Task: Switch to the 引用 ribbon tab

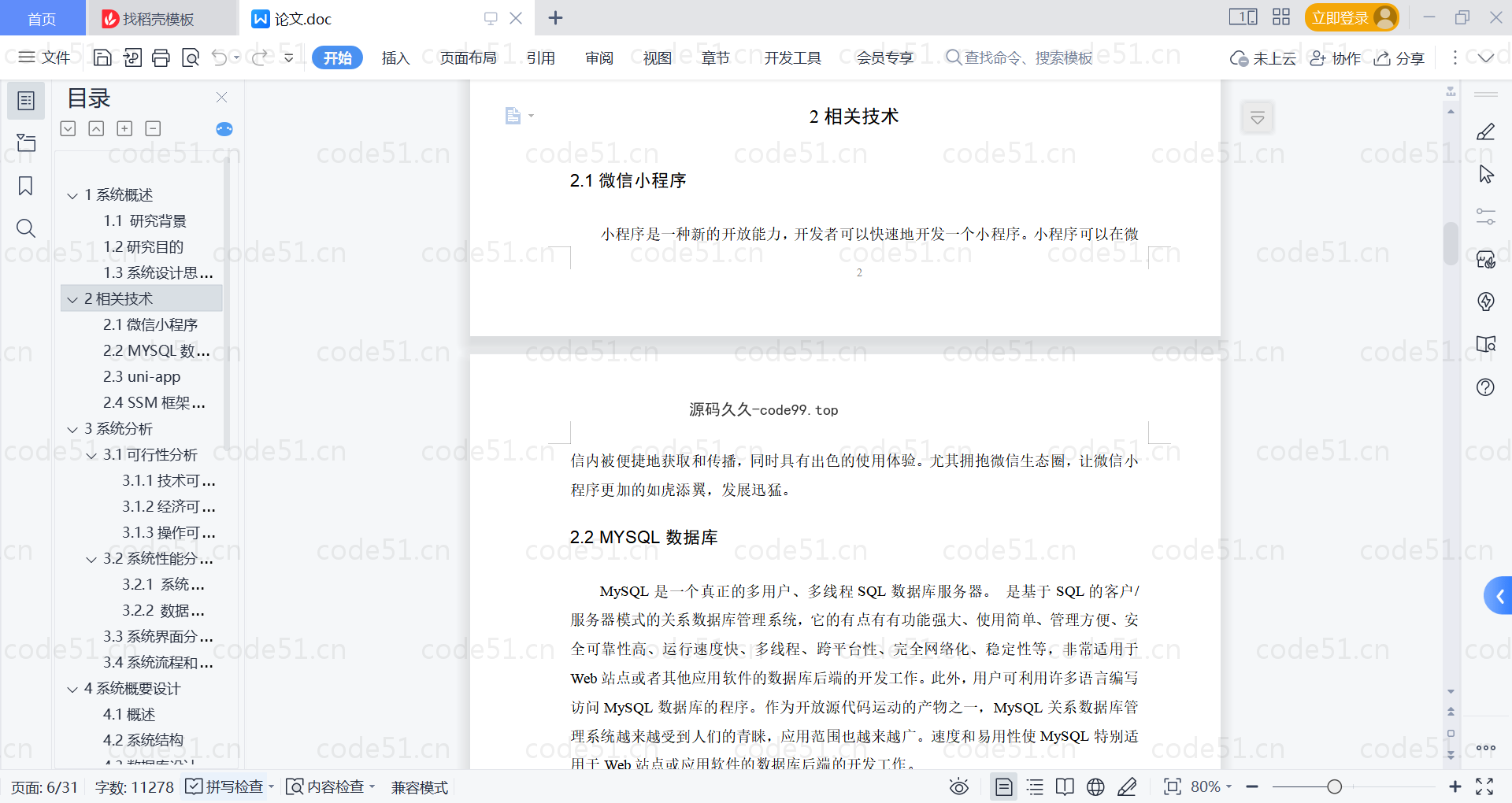Action: 541,57
